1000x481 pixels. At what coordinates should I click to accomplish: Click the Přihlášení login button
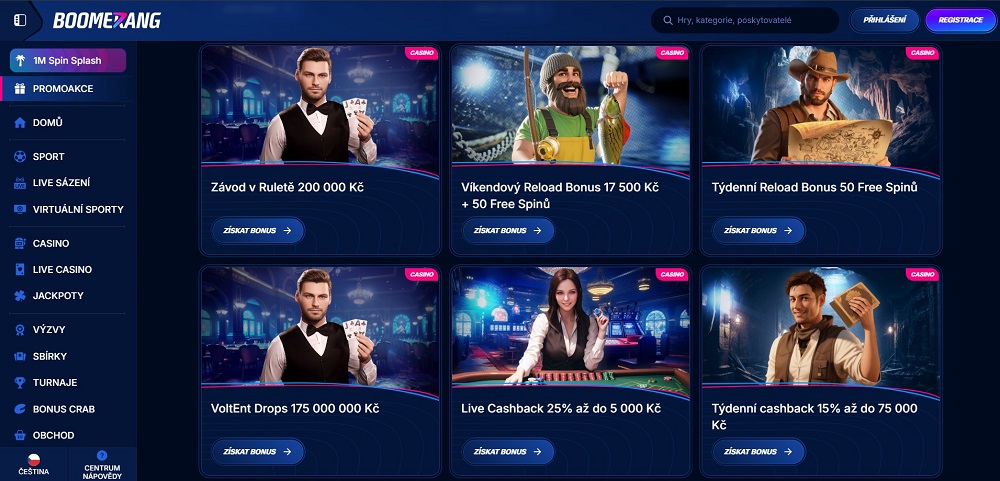[x=885, y=20]
